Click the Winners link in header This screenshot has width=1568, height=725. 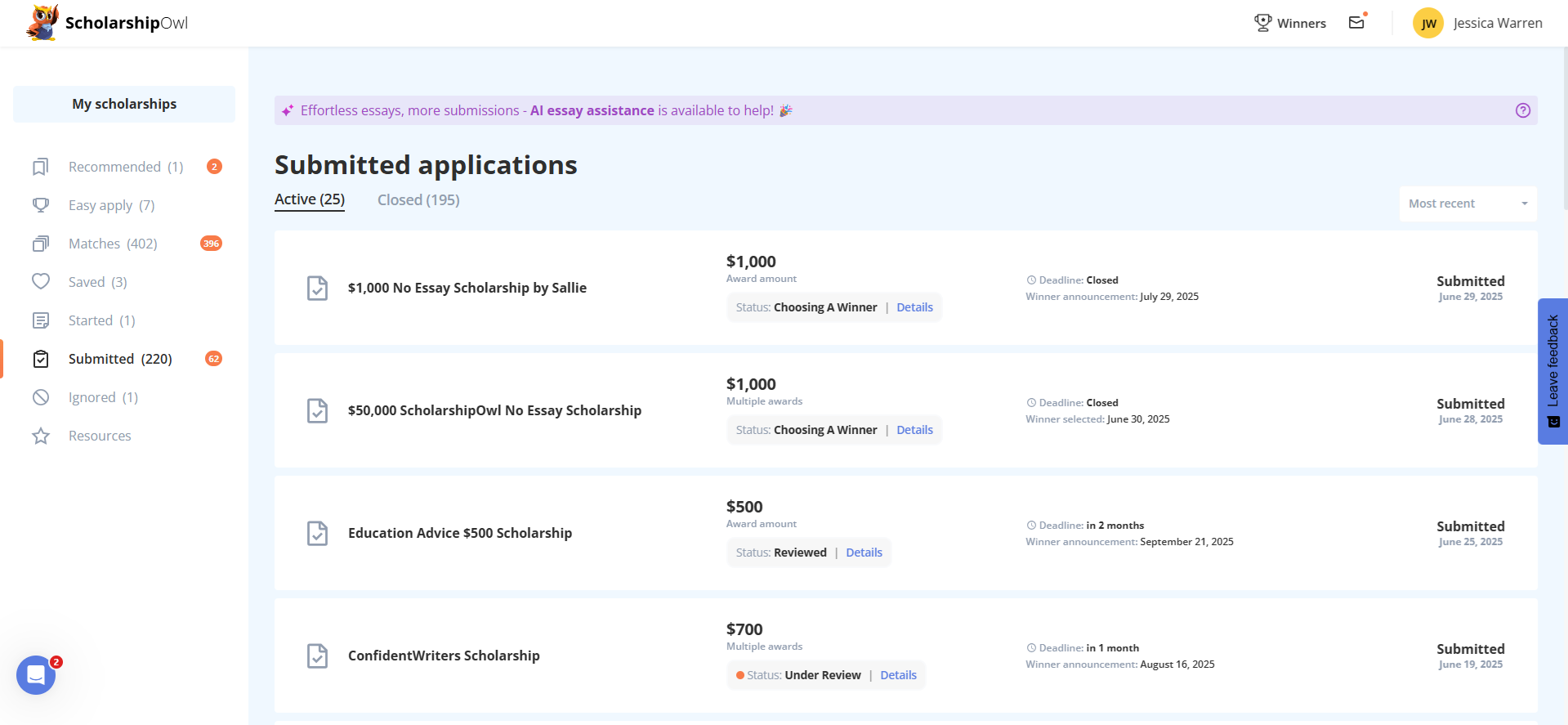(x=1302, y=23)
